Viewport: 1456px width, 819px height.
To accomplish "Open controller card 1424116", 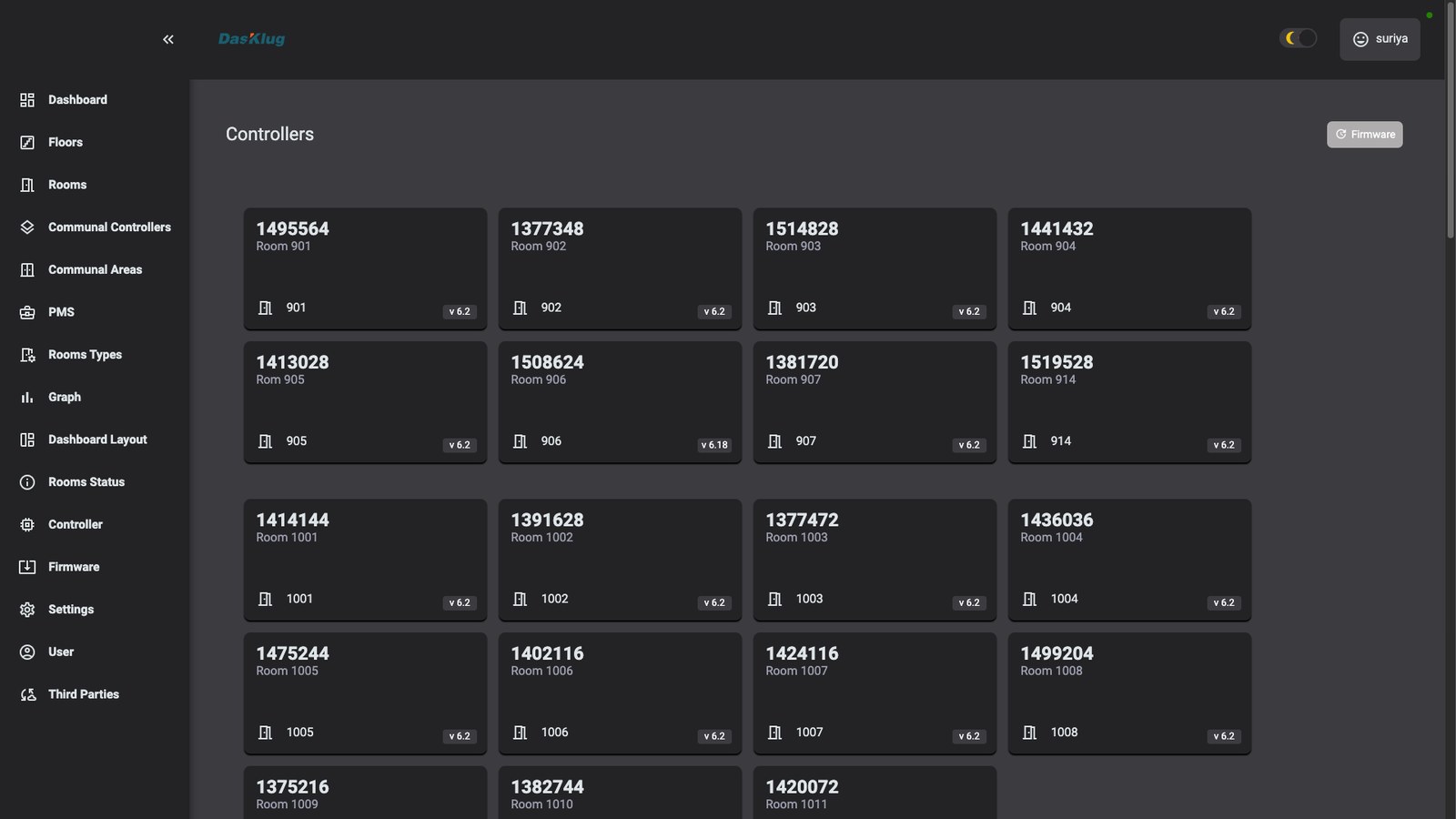I will tap(875, 693).
